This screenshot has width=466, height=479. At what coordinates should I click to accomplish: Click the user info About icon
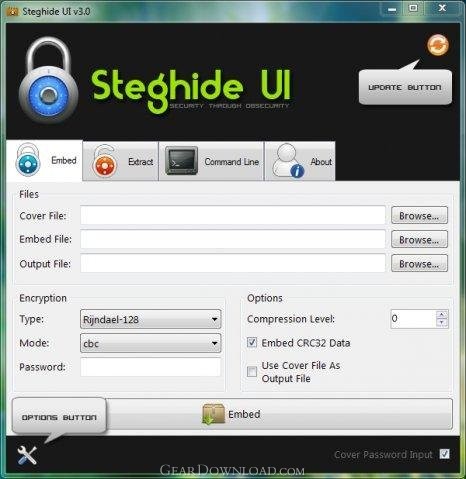[x=288, y=161]
